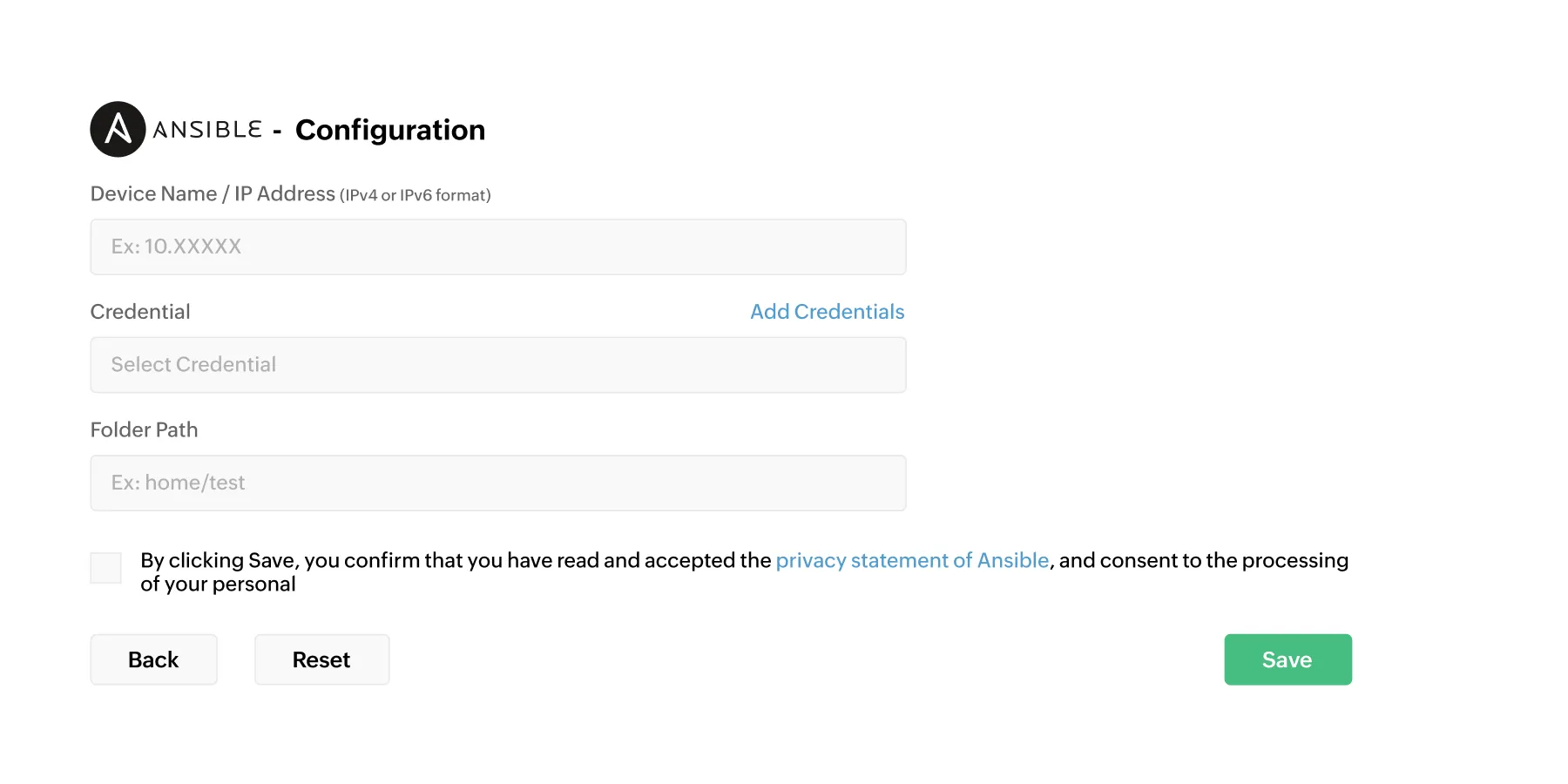Click the Ex: home/test placeholder field
Viewport: 1568px width, 784px height.
pos(497,482)
